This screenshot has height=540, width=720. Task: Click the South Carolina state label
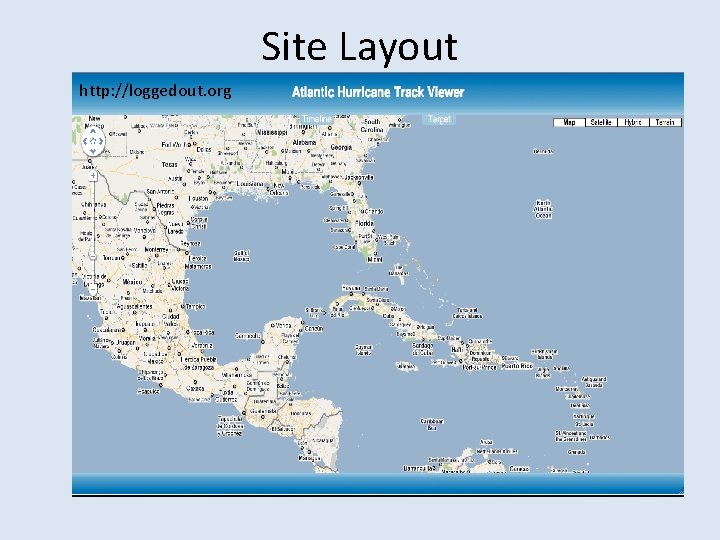(372, 125)
